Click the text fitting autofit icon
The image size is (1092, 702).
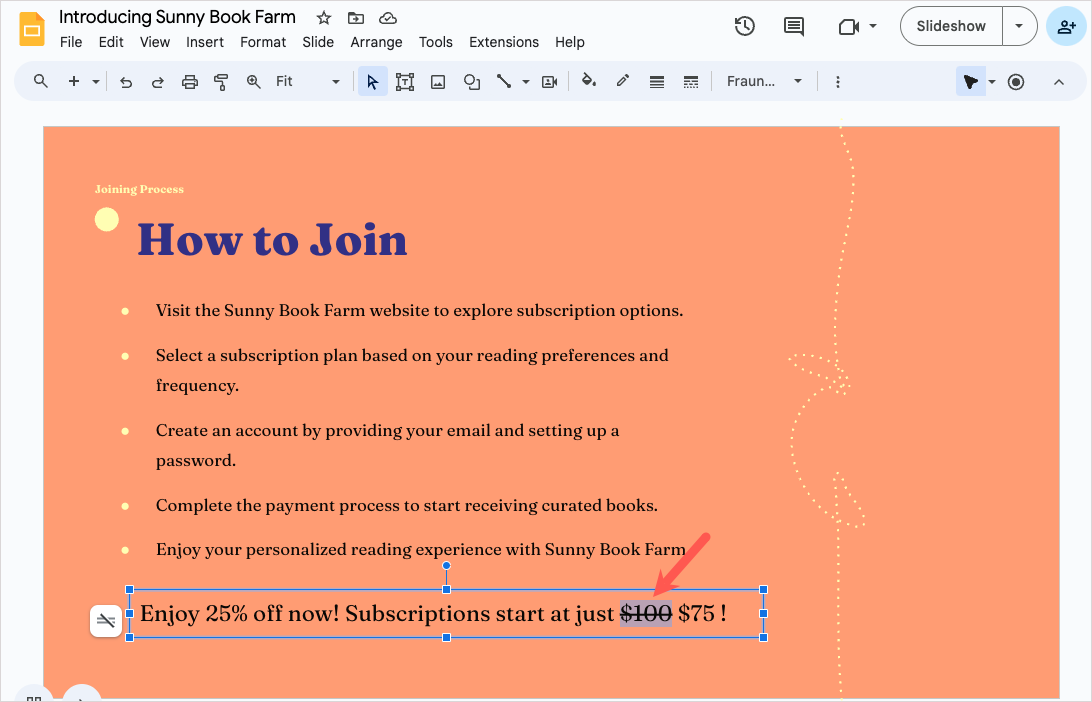[x=106, y=621]
